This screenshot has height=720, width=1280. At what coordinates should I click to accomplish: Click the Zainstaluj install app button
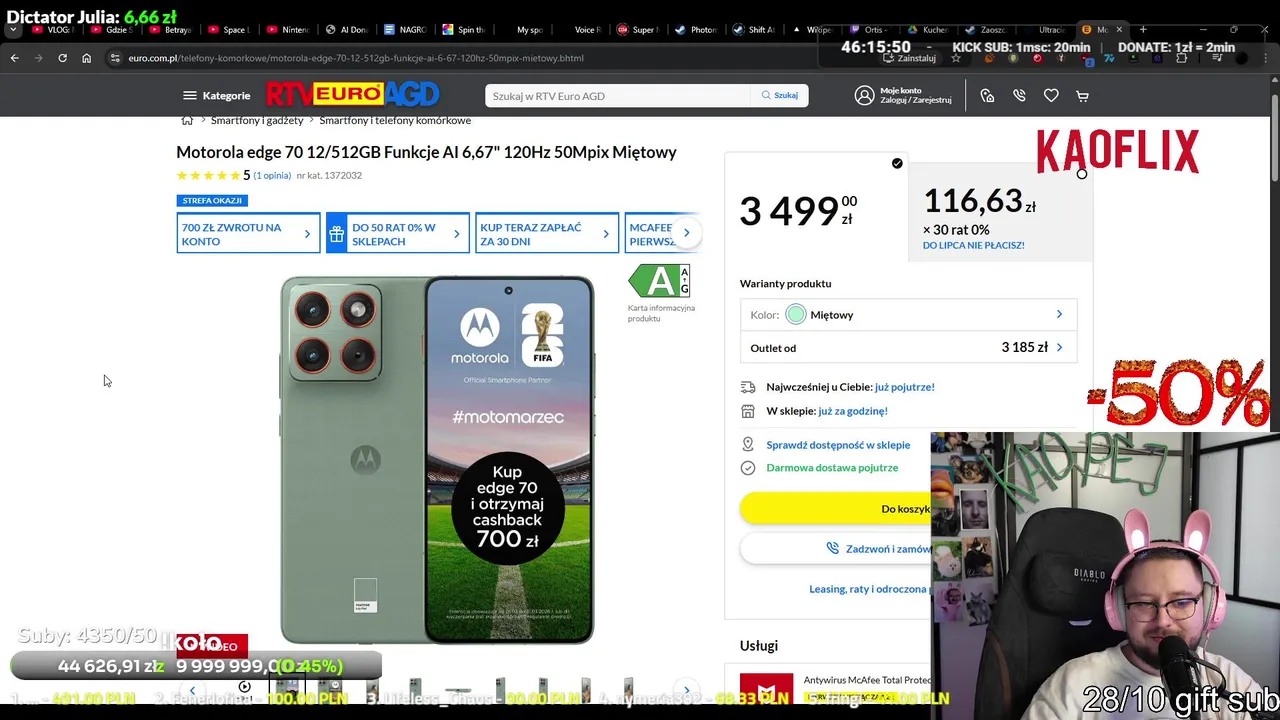tap(909, 58)
